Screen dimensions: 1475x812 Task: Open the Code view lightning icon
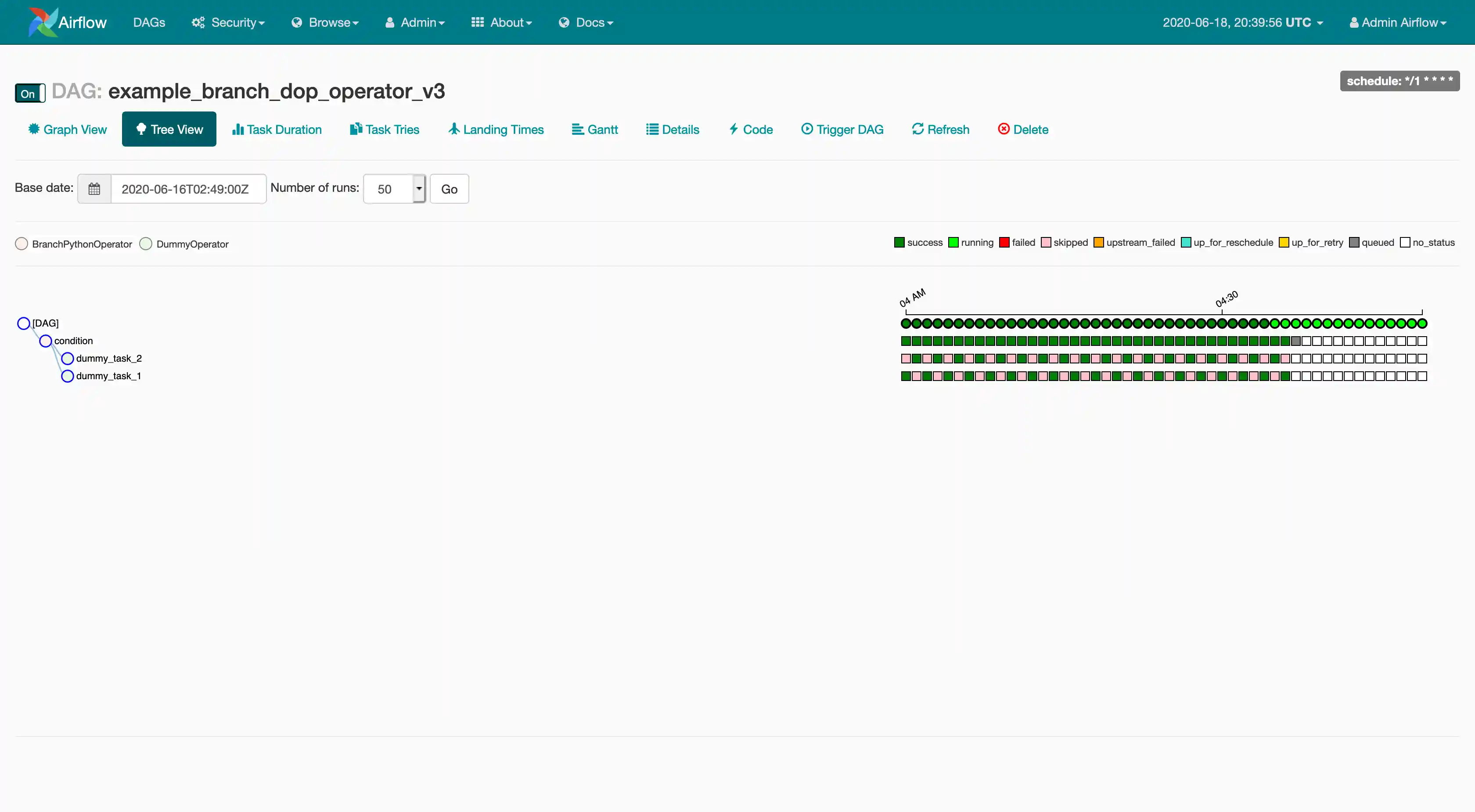(734, 129)
